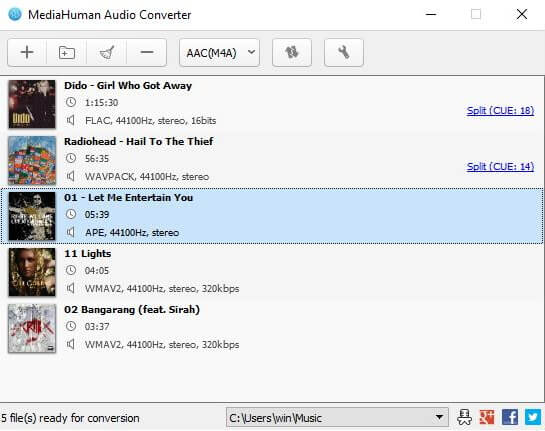
Task: Click the clock icon in the Bangarang row
Action: pyautogui.click(x=71, y=326)
